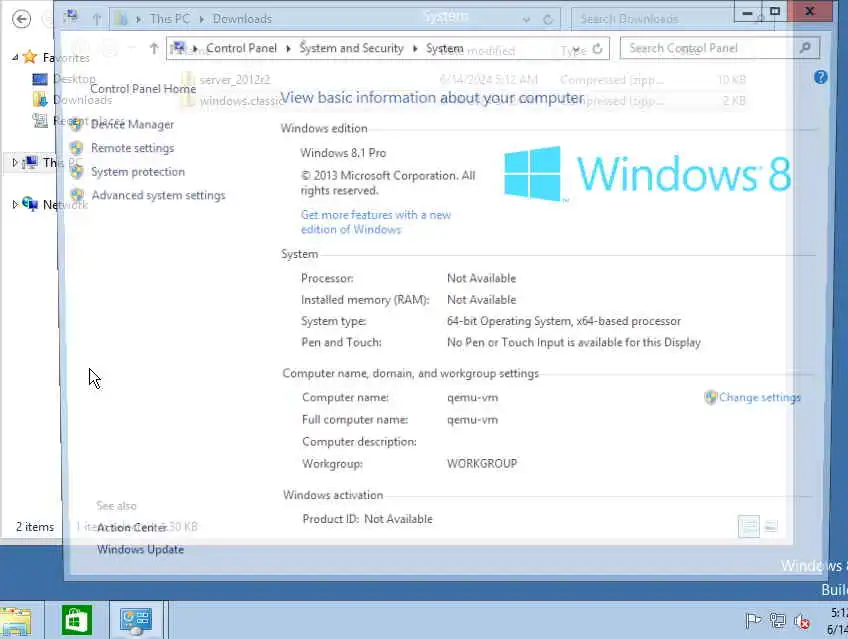Click the address bar history dropdown in Explorer
Image resolution: width=848 pixels, height=639 pixels.
point(526,19)
